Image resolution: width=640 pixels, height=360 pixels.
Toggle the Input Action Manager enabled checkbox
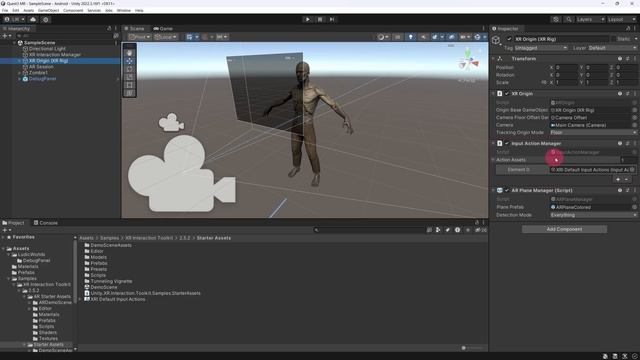coord(507,144)
